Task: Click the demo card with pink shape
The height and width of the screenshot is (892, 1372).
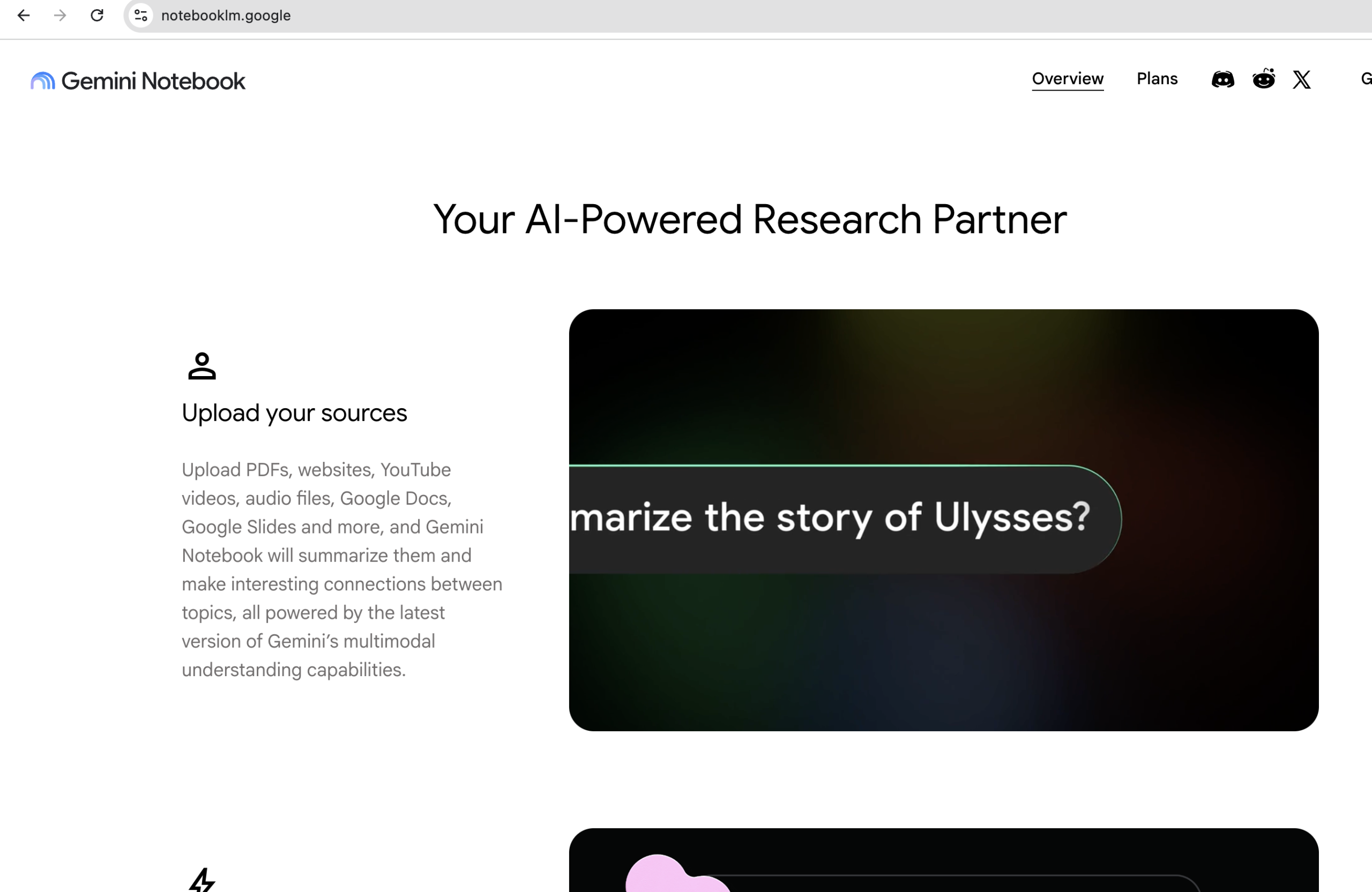Action: tap(944, 860)
